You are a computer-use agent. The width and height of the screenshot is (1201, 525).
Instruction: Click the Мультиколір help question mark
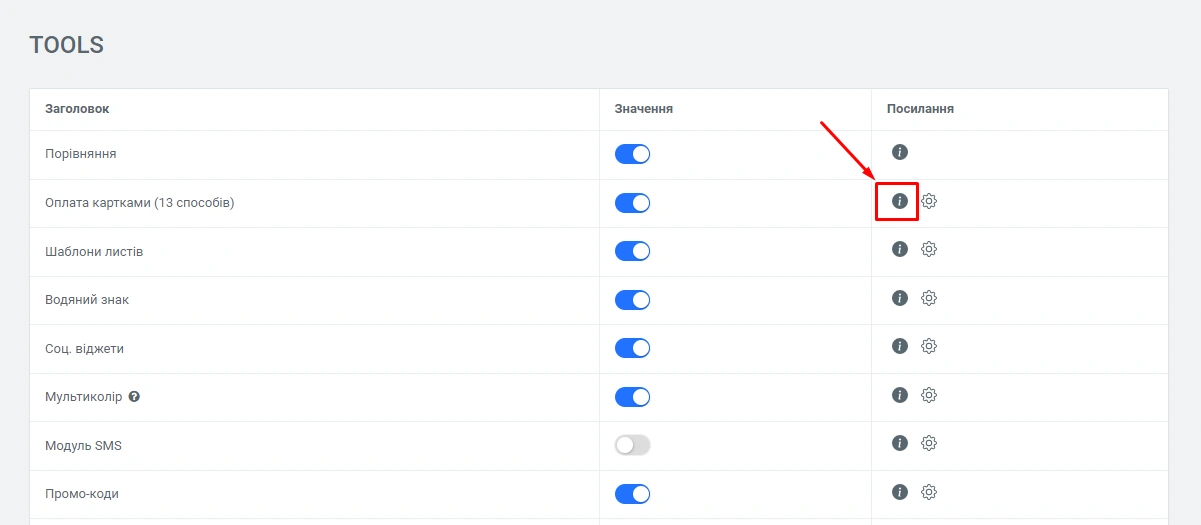[x=134, y=397]
